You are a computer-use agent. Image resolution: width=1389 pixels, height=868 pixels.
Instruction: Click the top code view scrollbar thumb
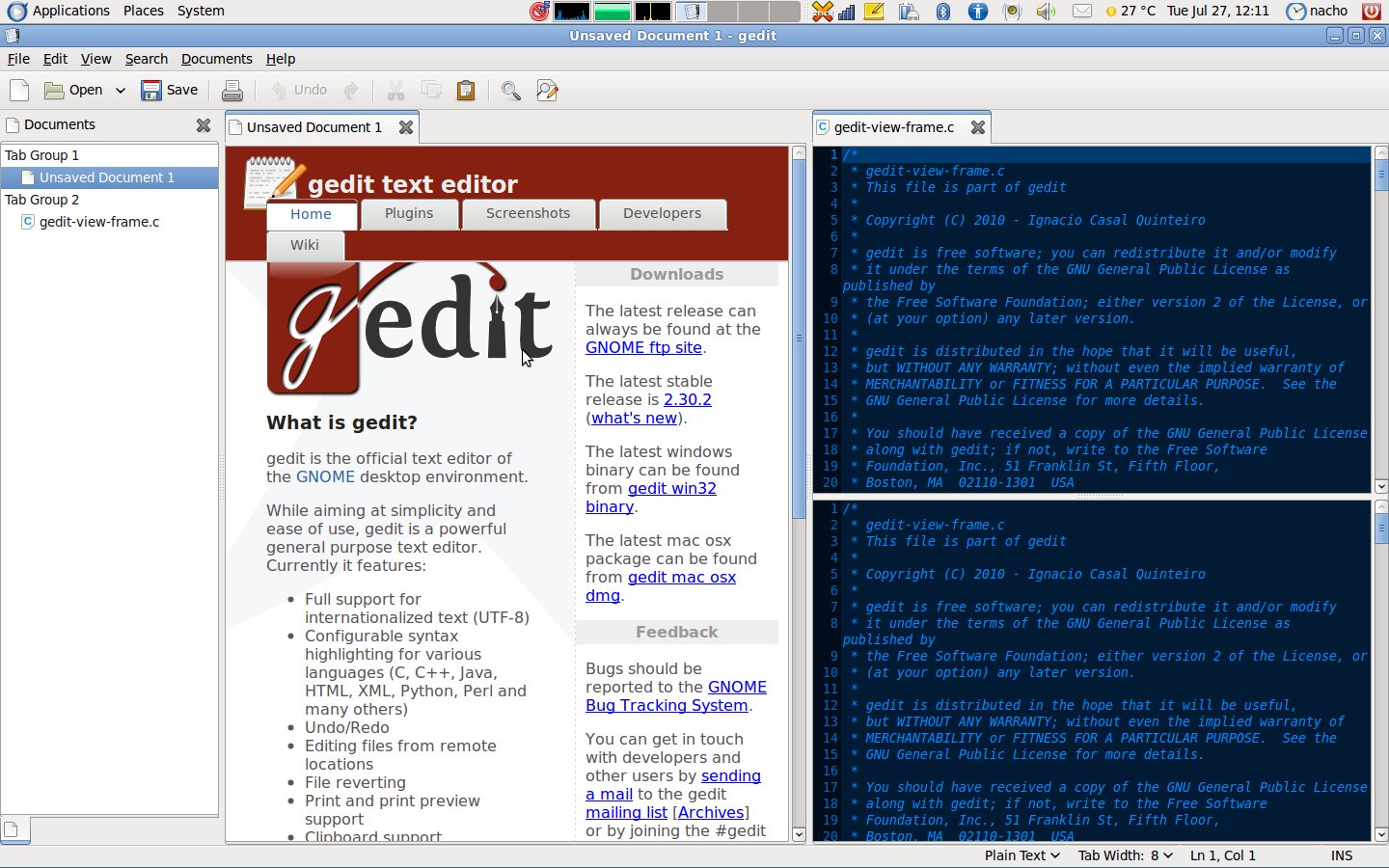point(1381,176)
